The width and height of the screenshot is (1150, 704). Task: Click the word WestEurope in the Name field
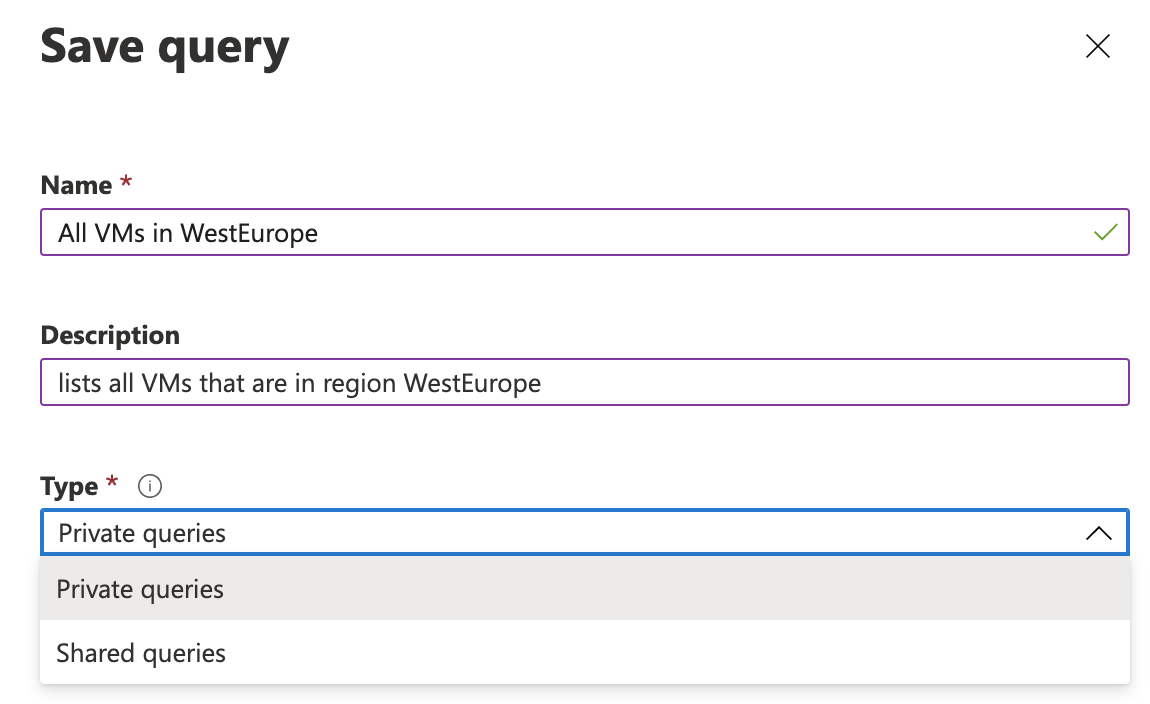249,233
